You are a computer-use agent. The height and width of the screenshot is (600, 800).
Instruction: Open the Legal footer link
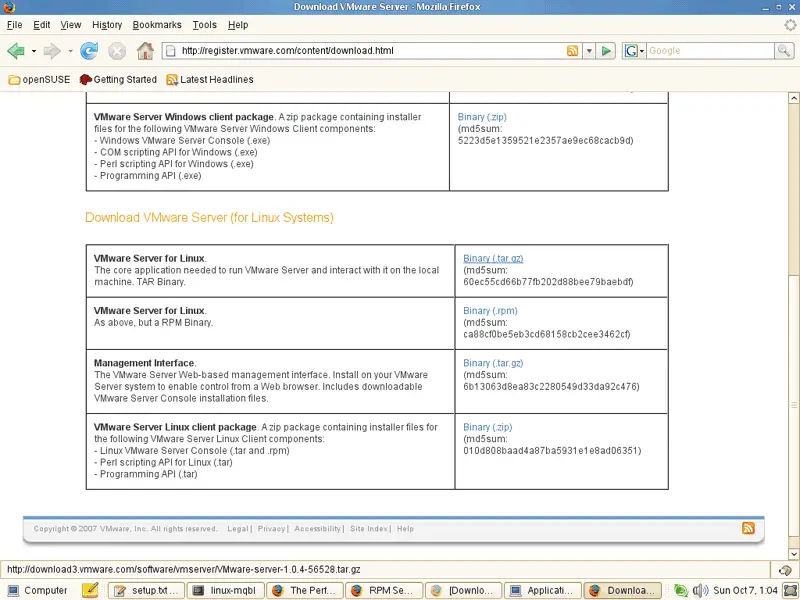click(238, 529)
